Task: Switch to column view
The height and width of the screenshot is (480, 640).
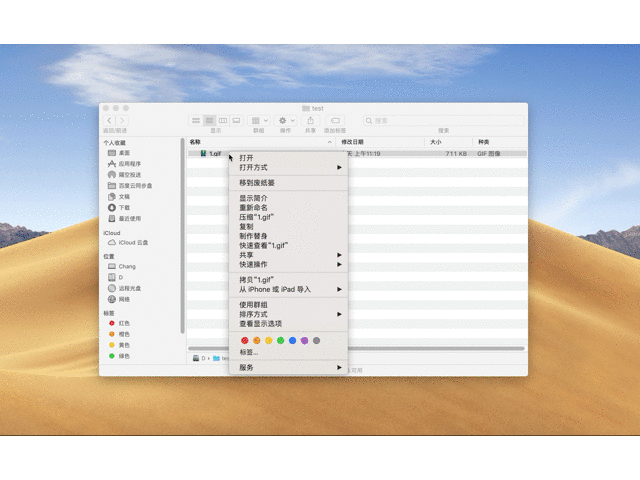Action: [x=223, y=120]
